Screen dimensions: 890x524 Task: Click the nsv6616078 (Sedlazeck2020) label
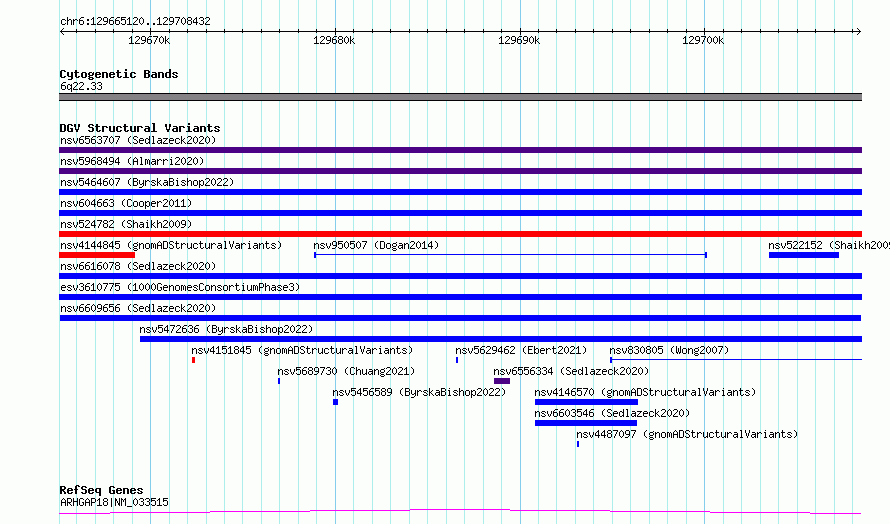138,266
